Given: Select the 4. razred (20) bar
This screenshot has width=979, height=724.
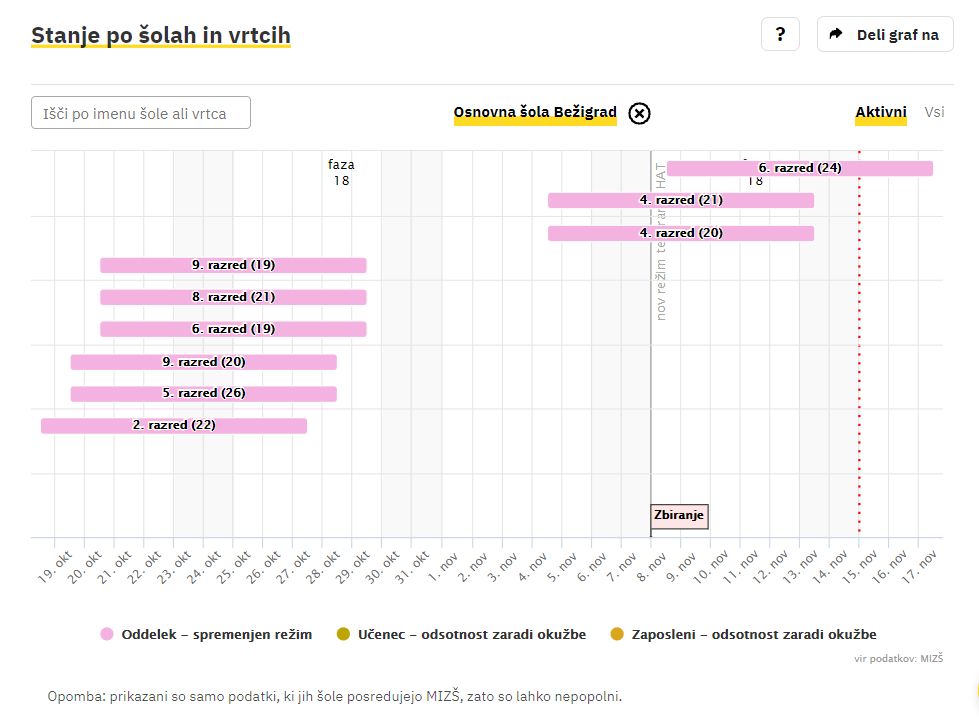Looking at the screenshot, I should point(680,233).
